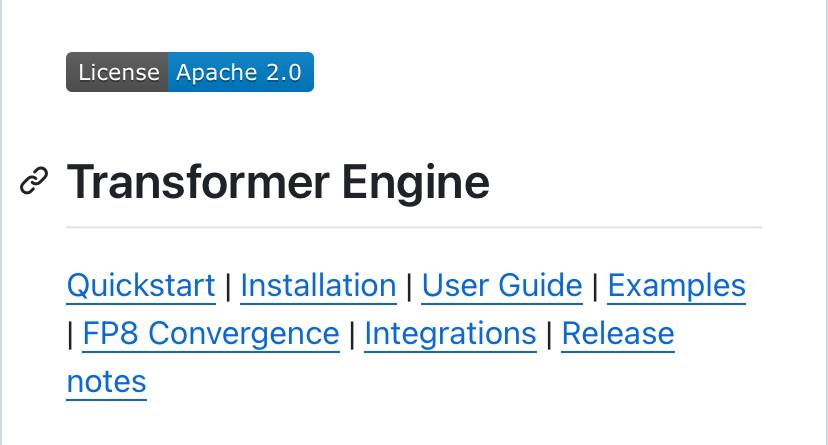Go to the Installation documentation link
Viewport: 828px width, 445px height.
[x=318, y=286]
